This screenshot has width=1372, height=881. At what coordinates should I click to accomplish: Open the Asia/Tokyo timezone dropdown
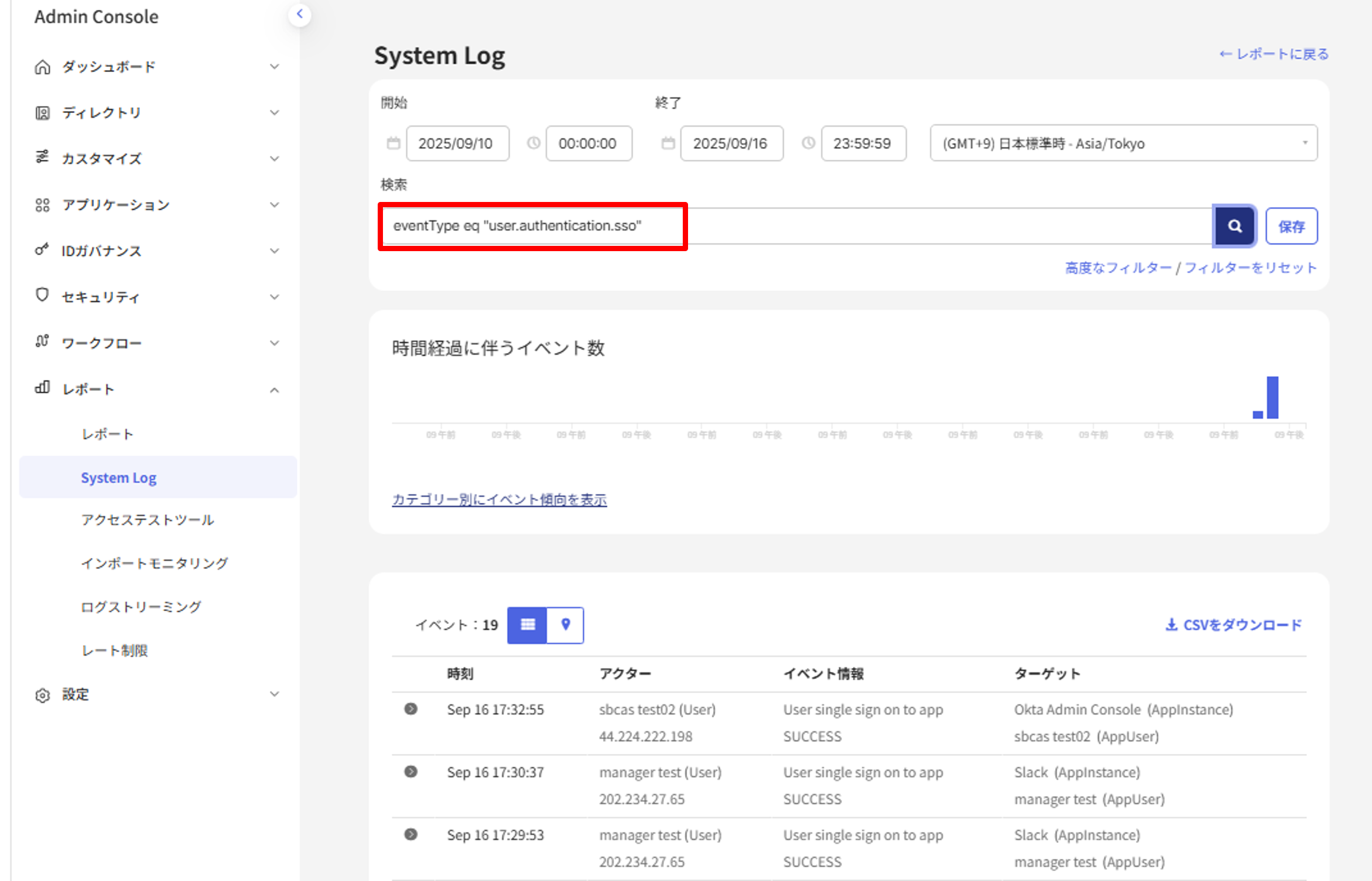pos(1123,143)
